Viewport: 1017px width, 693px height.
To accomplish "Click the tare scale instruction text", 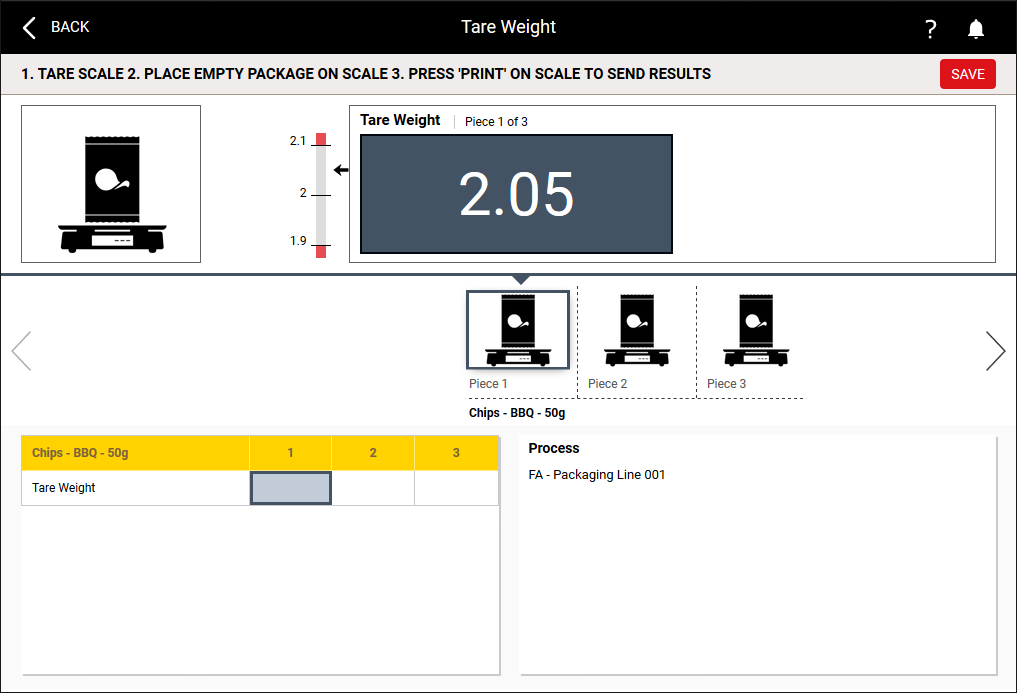I will click(x=366, y=74).
